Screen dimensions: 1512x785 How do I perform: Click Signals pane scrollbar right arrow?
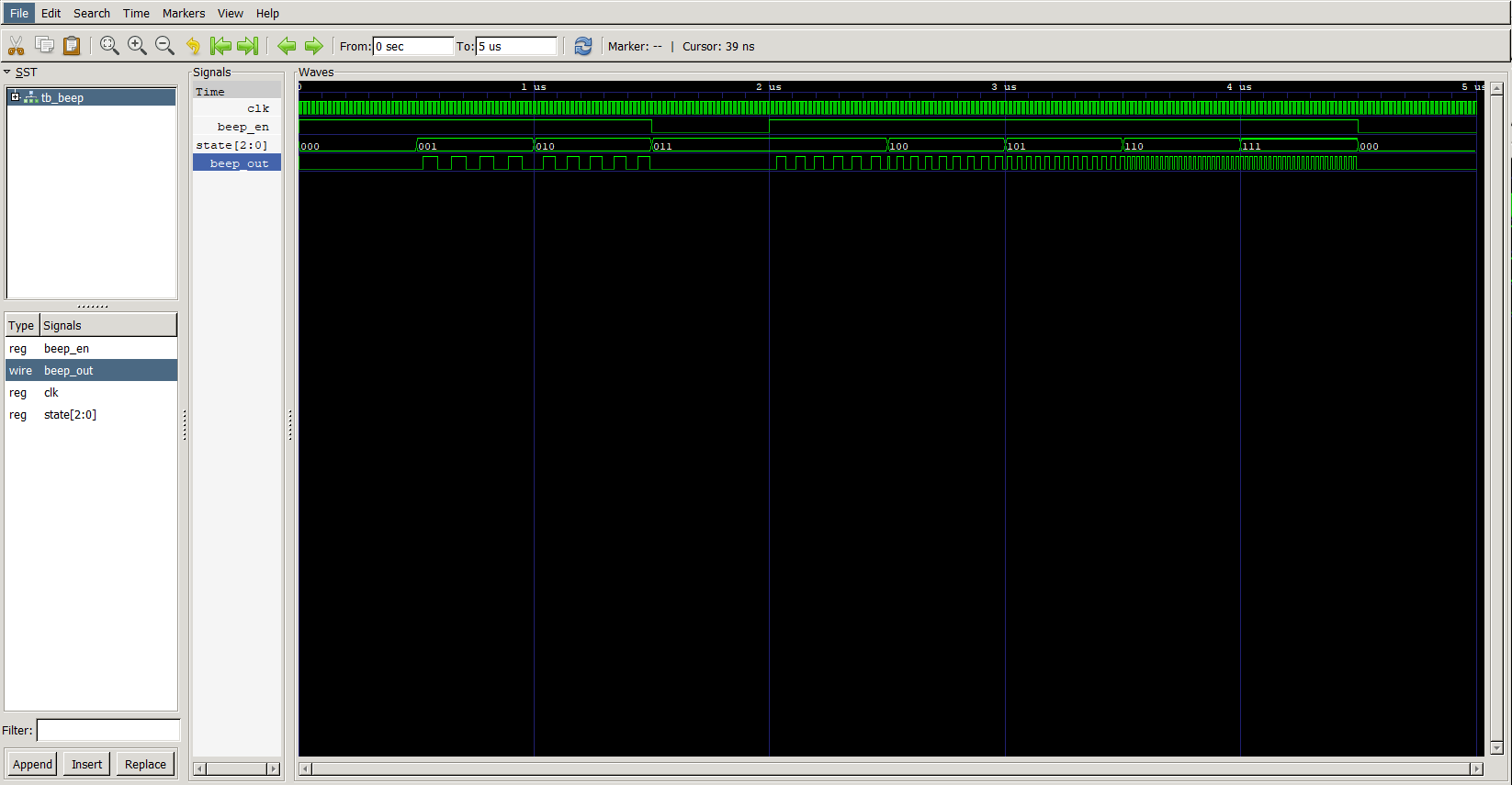(273, 768)
